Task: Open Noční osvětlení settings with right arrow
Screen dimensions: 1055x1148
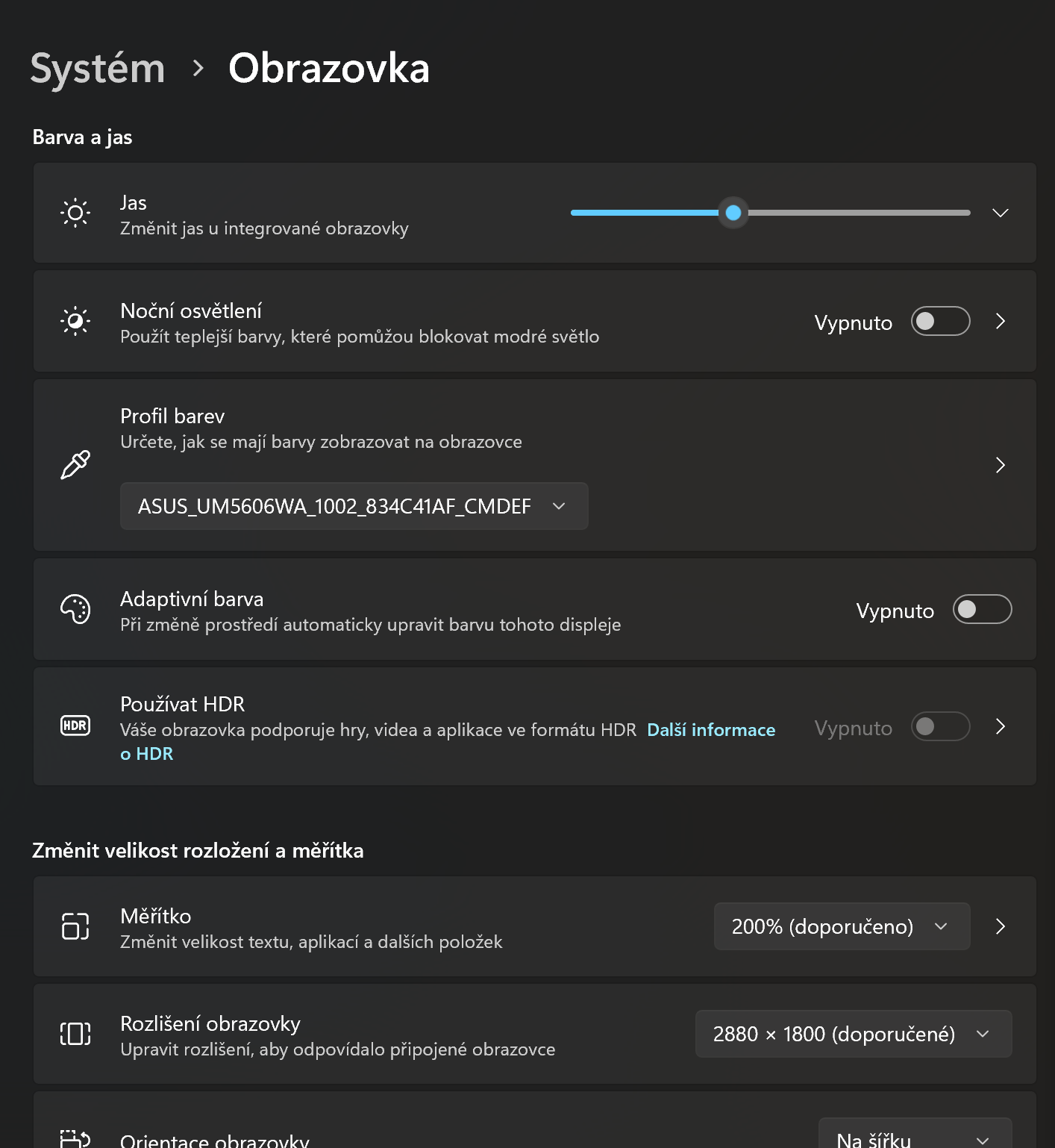Action: point(1000,321)
